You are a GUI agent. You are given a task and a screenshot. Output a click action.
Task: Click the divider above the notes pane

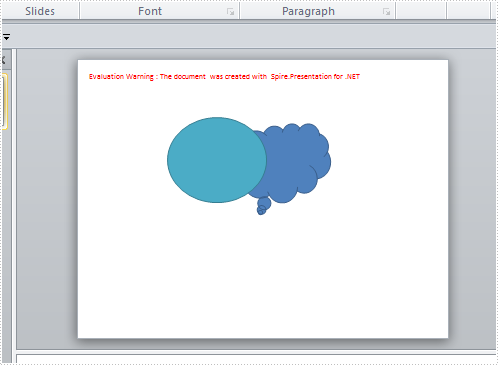pyautogui.click(x=256, y=351)
